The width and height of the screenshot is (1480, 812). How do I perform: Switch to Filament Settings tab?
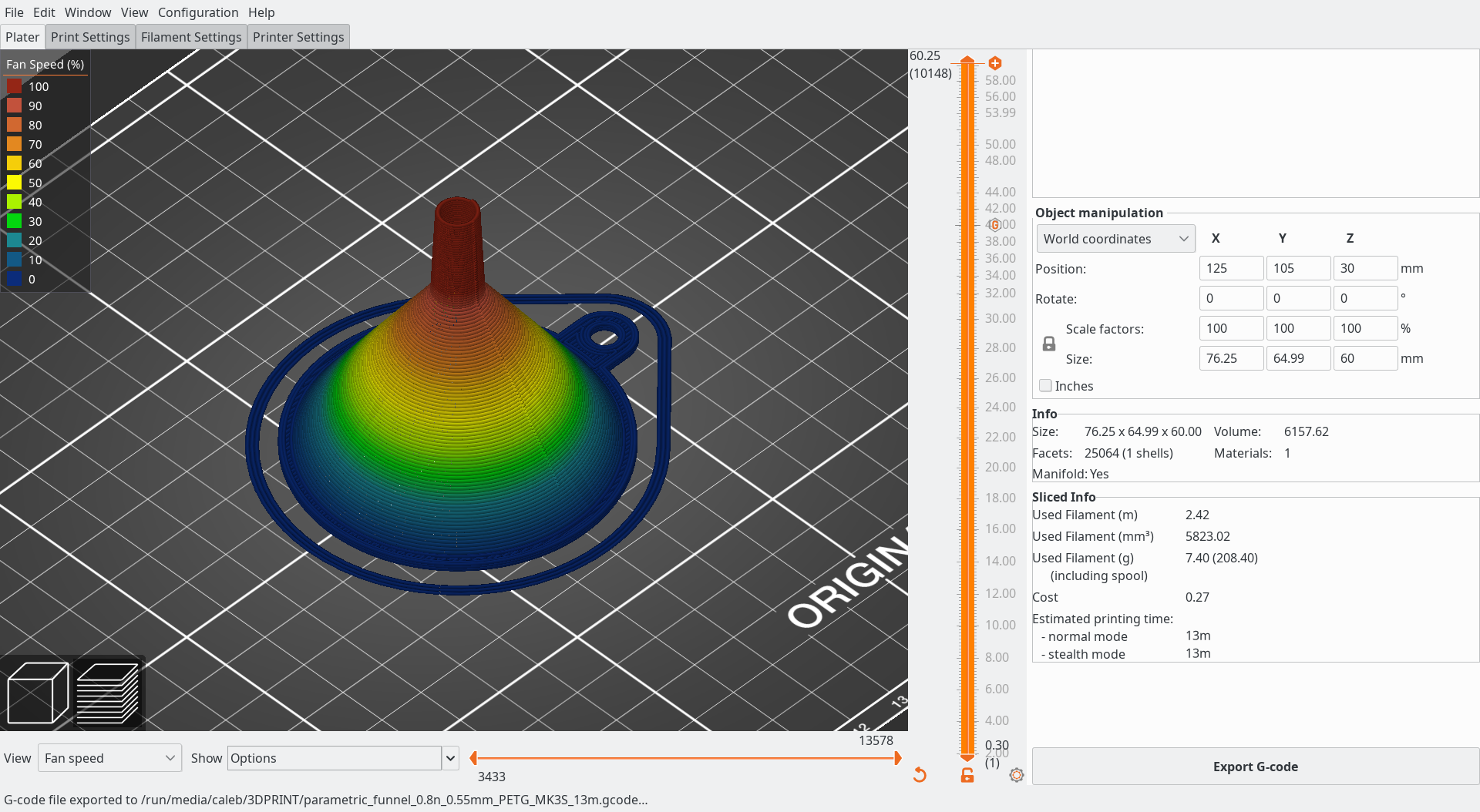191,37
